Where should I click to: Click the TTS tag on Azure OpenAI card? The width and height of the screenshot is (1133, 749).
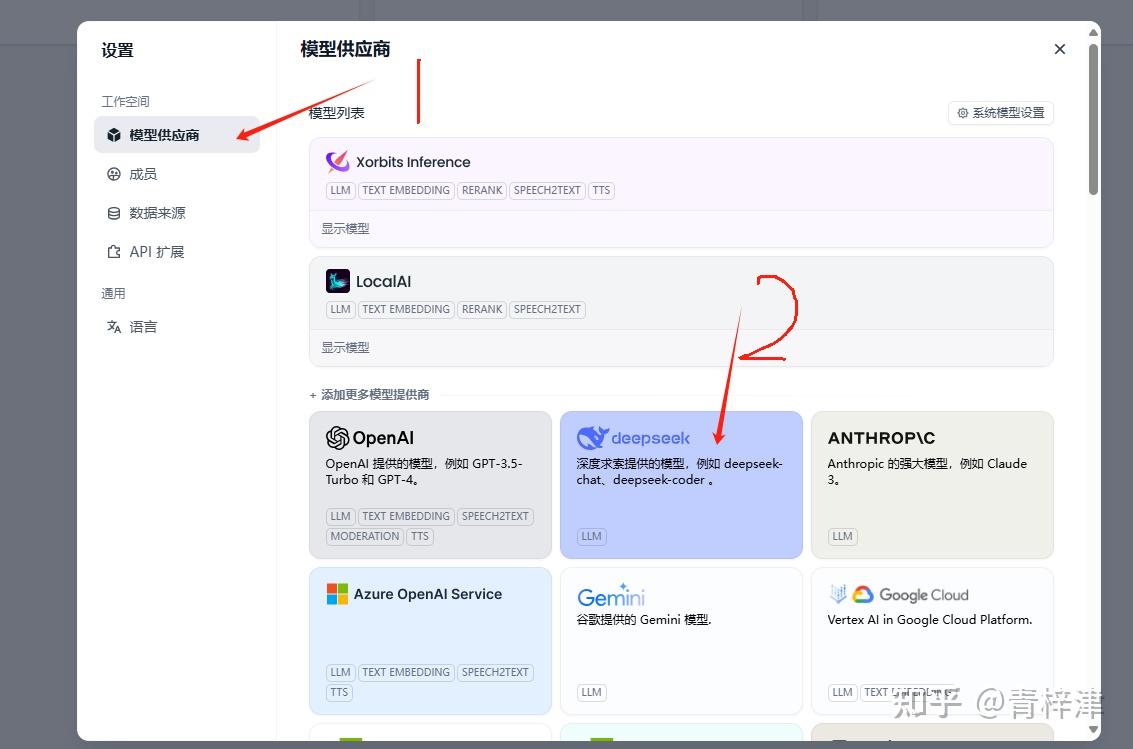[340, 692]
